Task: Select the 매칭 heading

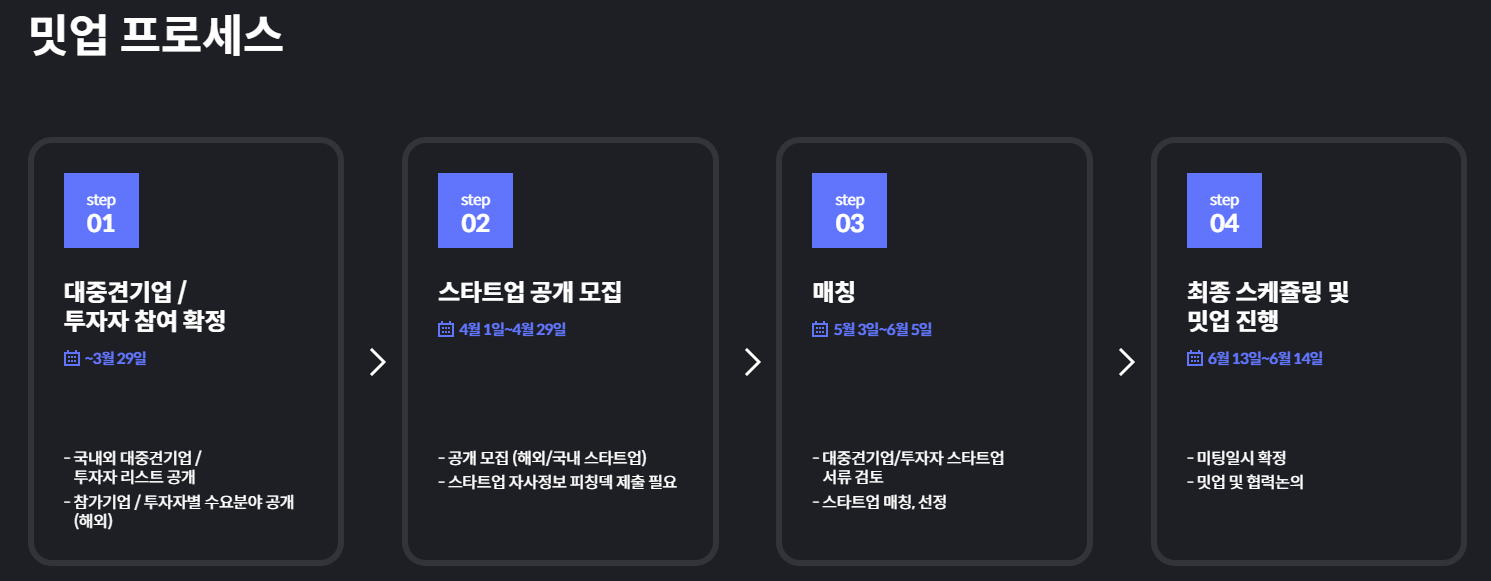Action: click(x=834, y=292)
